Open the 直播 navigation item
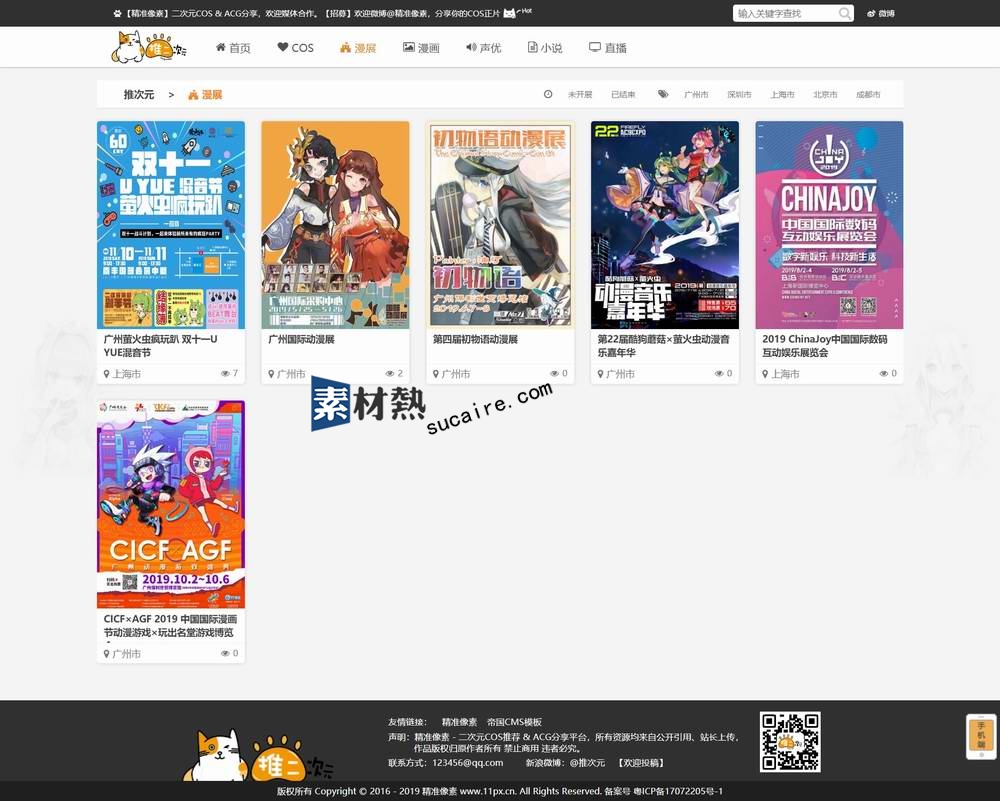The height and width of the screenshot is (801, 1000). [608, 48]
